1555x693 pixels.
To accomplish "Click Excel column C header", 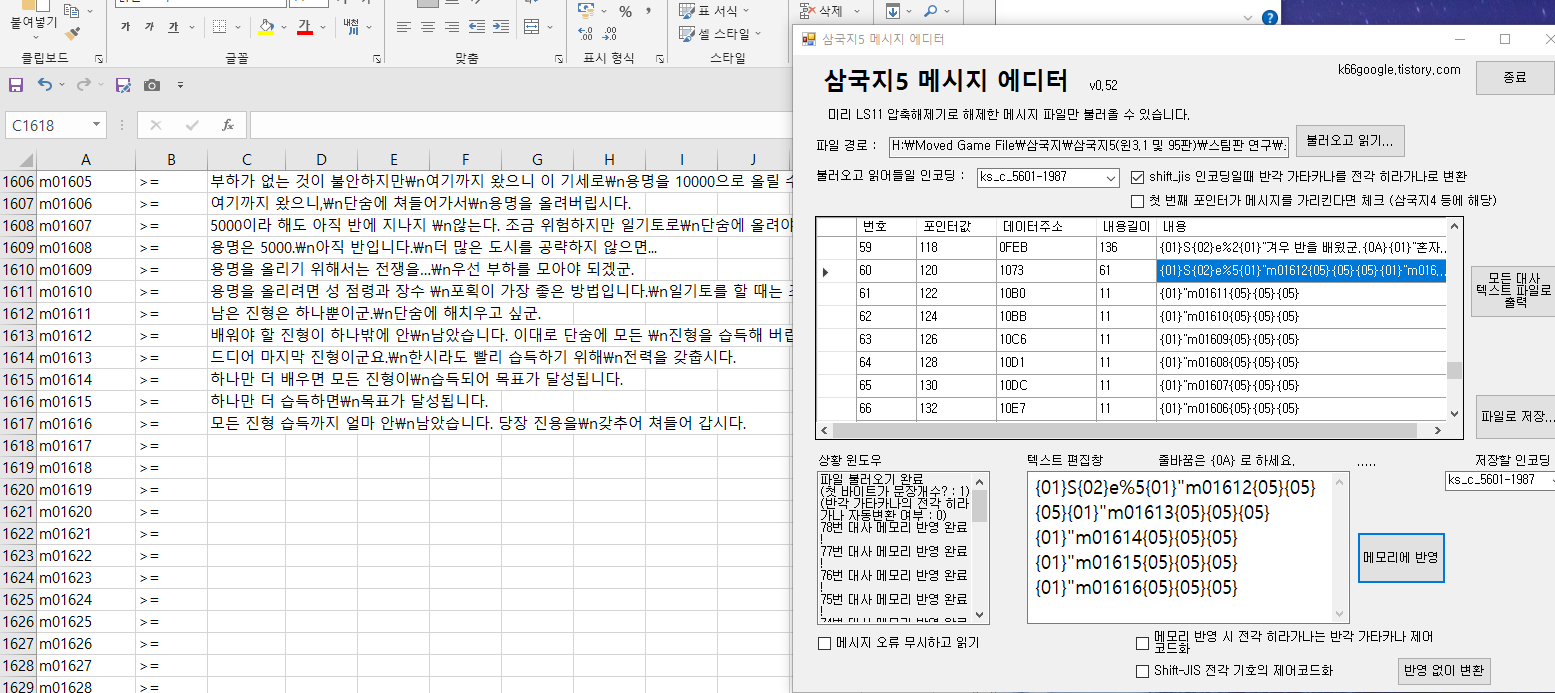I will [247, 160].
